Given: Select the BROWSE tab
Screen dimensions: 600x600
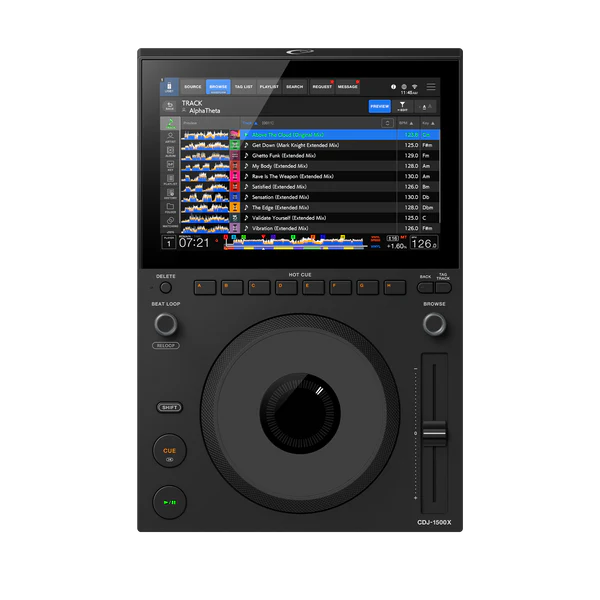Looking at the screenshot, I should pos(218,87).
